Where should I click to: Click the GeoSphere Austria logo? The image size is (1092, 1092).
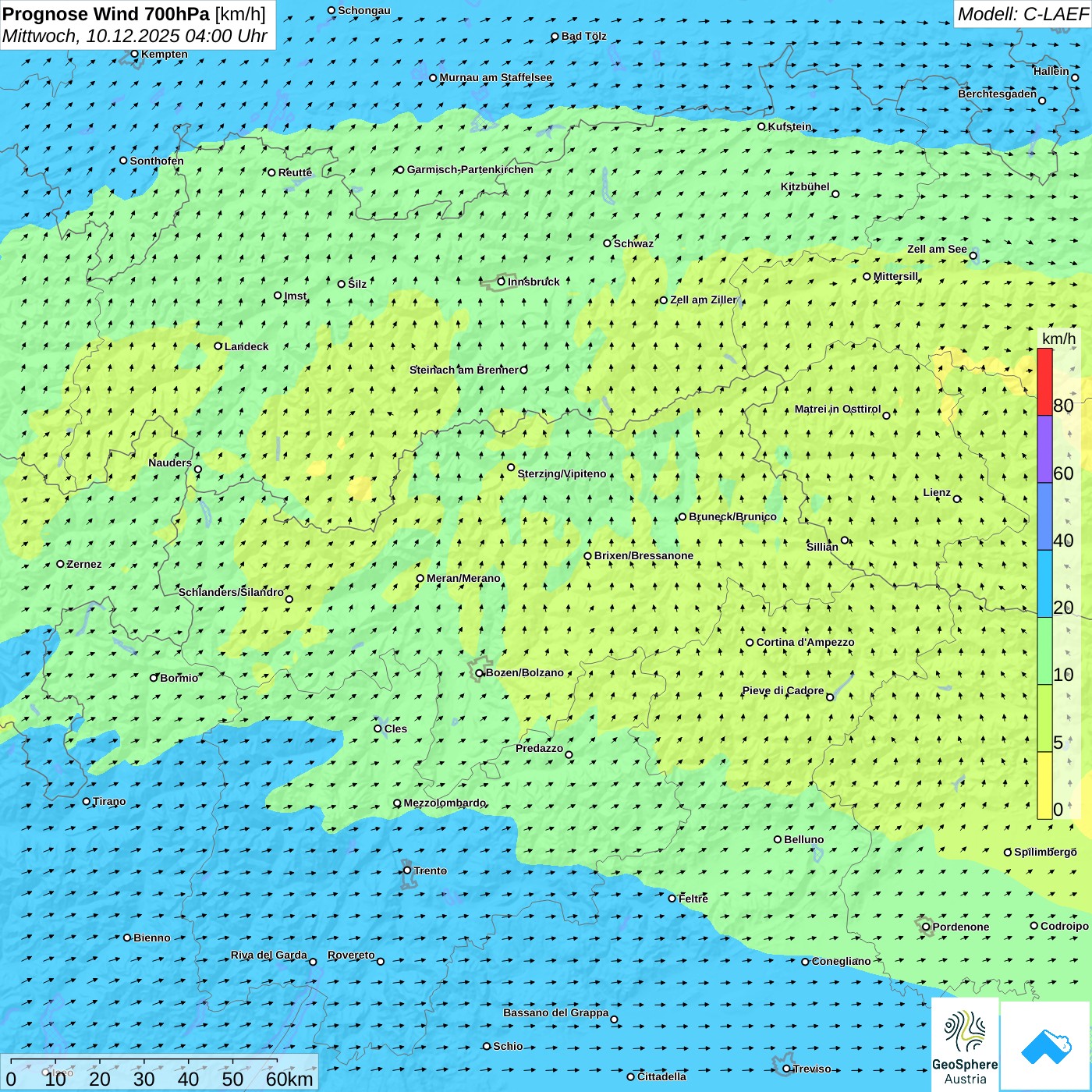(965, 1044)
